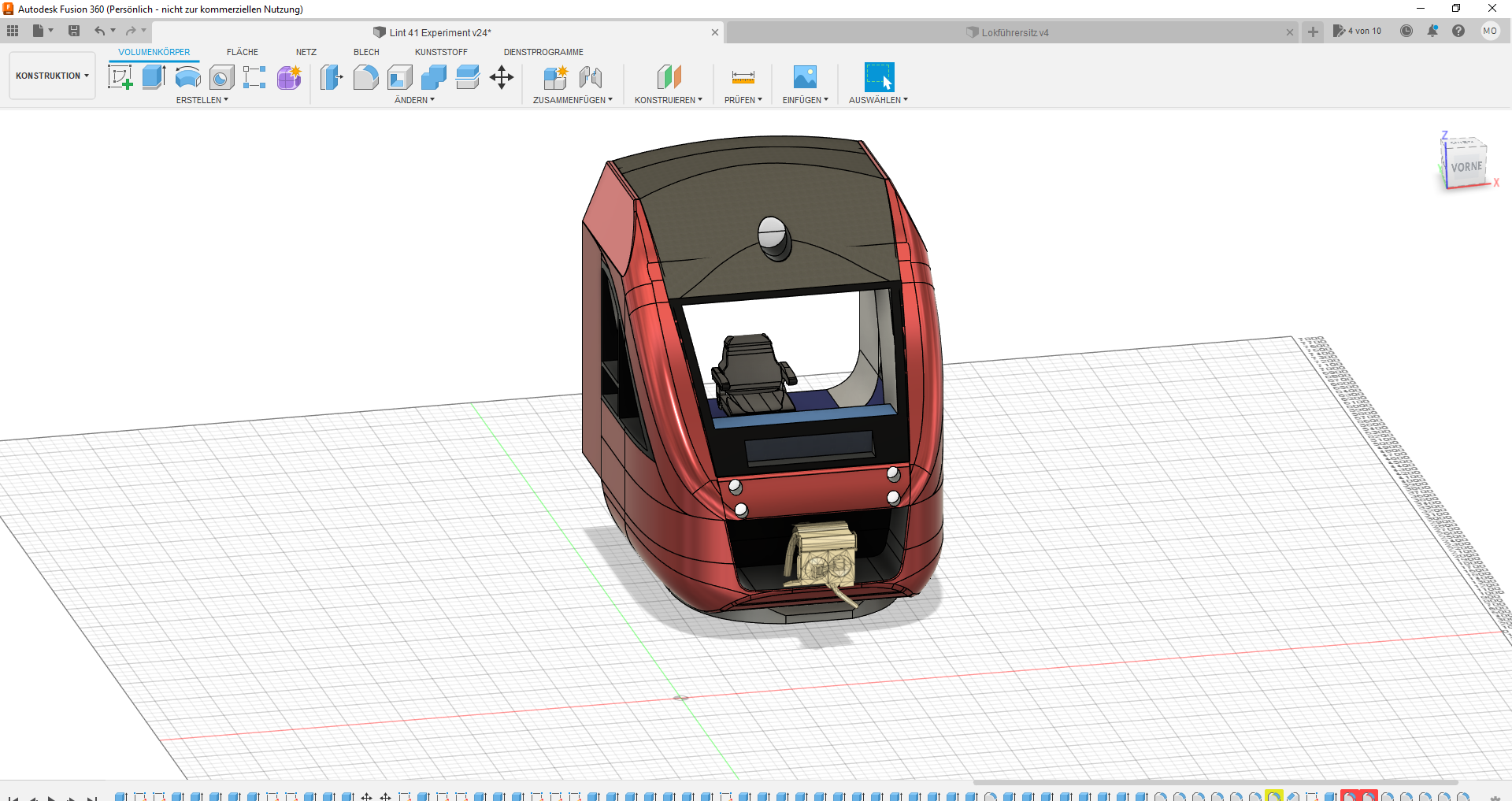Select the Combine tool
1512x801 pixels.
click(433, 77)
